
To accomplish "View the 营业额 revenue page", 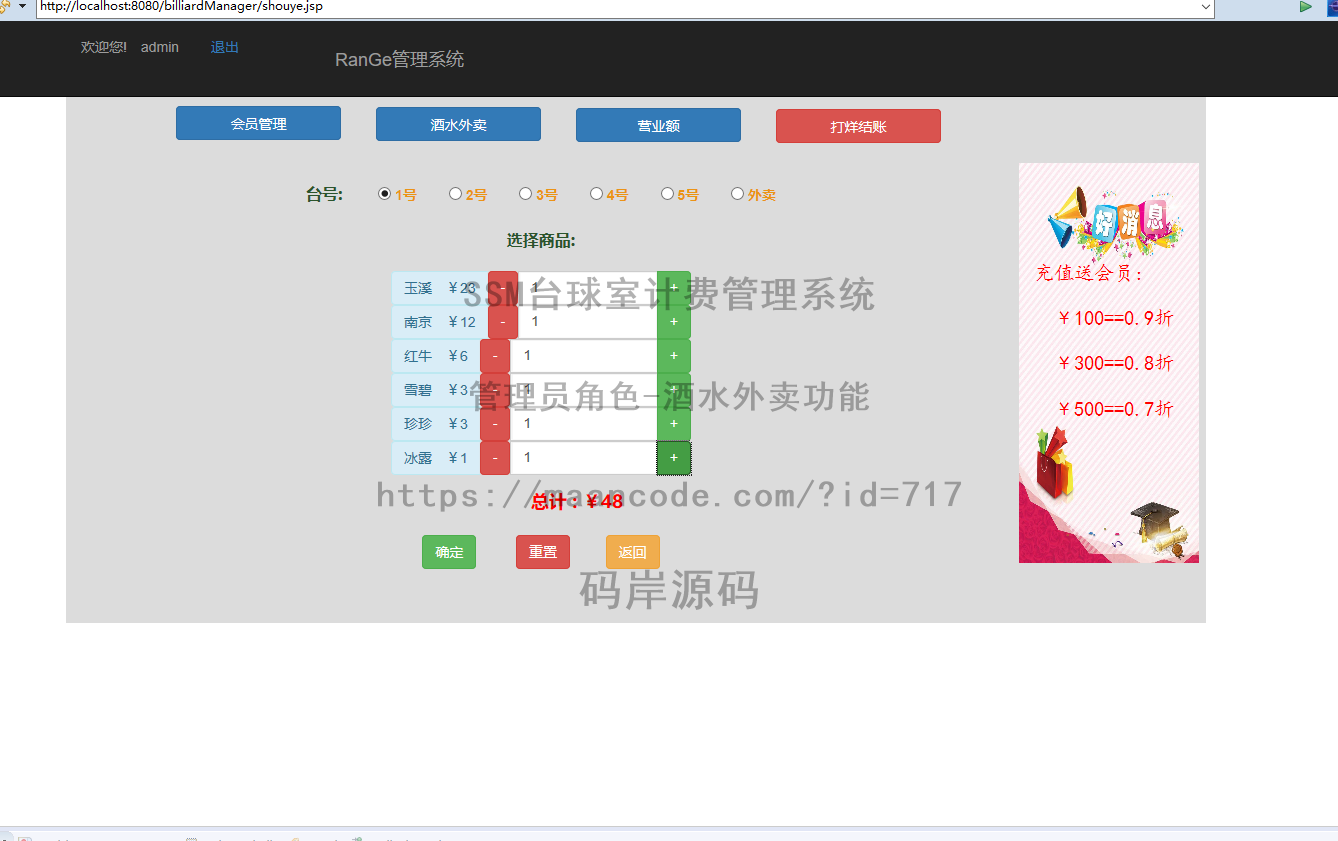I will pos(658,125).
